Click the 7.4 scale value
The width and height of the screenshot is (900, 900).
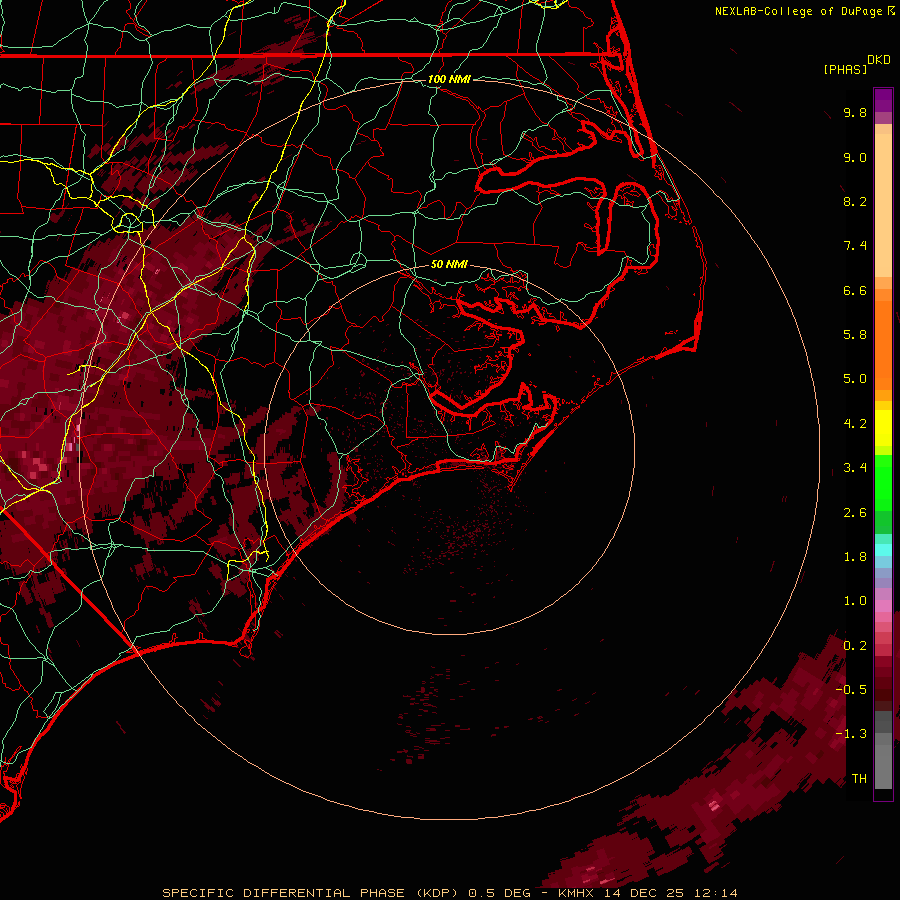855,246
